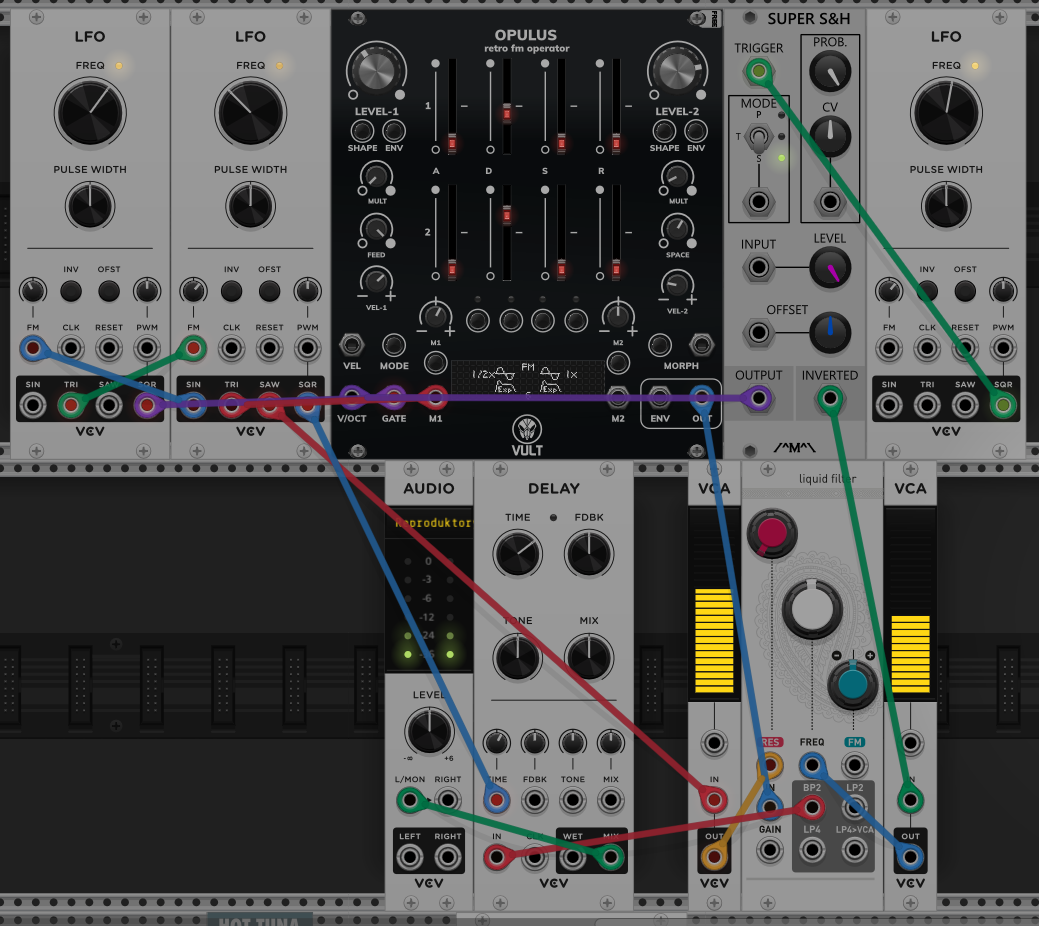Click the Attack slider of Opulus envelope 1
The width and height of the screenshot is (1039, 926).
pyautogui.click(x=452, y=106)
